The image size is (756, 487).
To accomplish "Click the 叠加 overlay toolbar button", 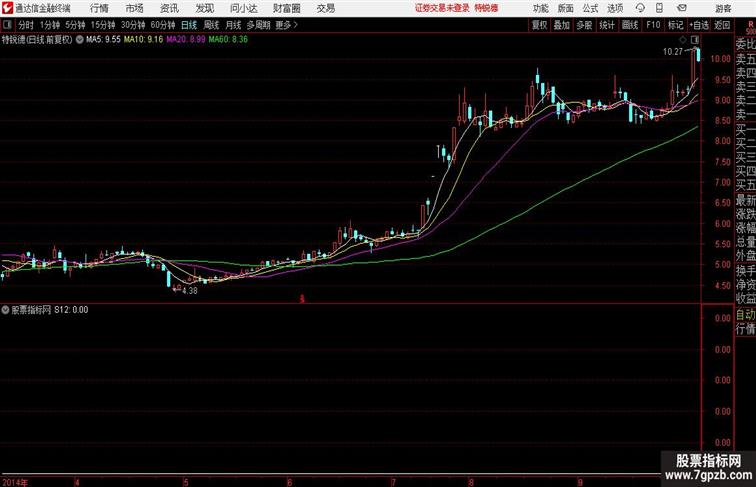I will [x=562, y=25].
